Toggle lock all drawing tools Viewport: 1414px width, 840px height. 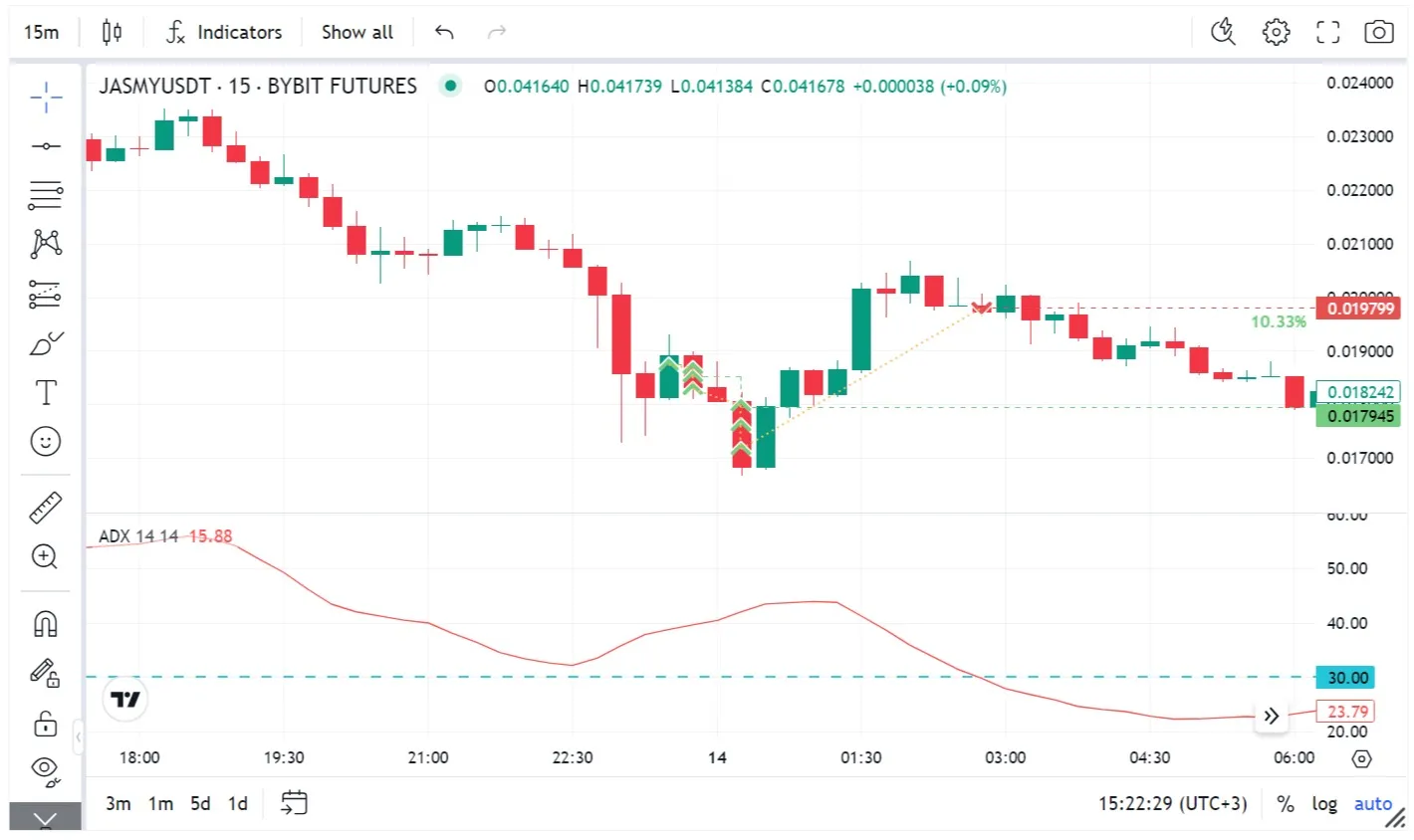coord(46,723)
